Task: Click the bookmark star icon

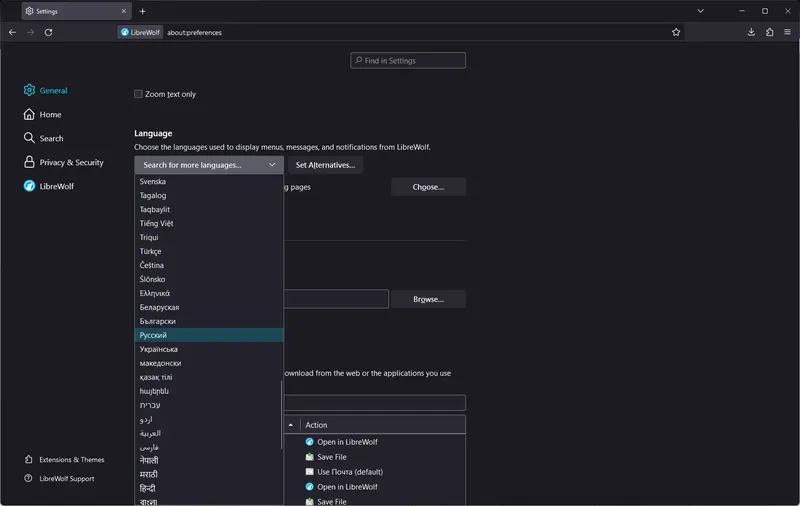Action: (x=676, y=32)
